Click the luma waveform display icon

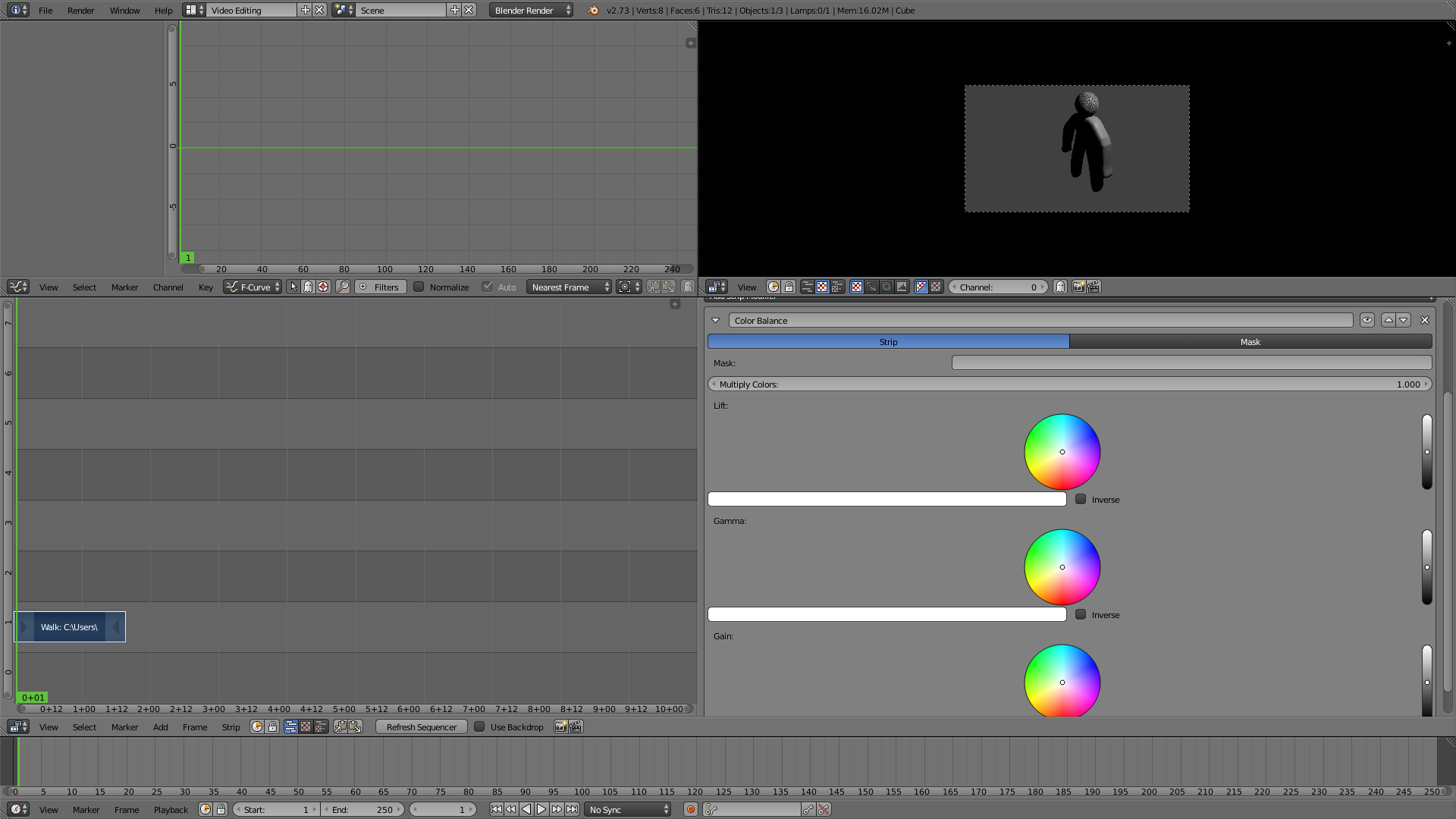(x=871, y=287)
